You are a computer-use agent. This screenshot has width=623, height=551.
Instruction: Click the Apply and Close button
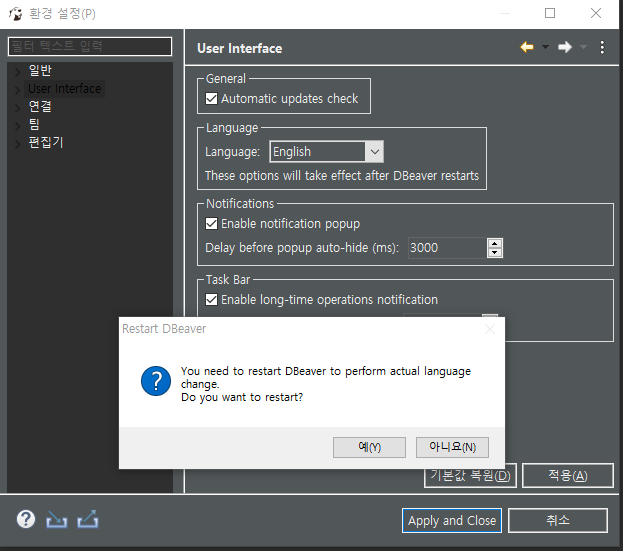[x=452, y=520]
